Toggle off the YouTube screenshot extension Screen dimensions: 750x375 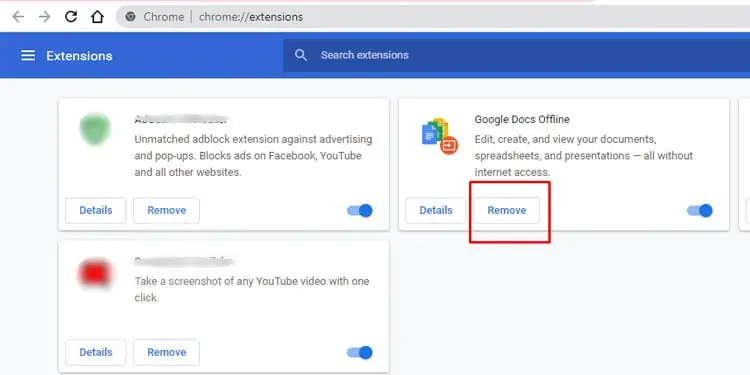(360, 353)
